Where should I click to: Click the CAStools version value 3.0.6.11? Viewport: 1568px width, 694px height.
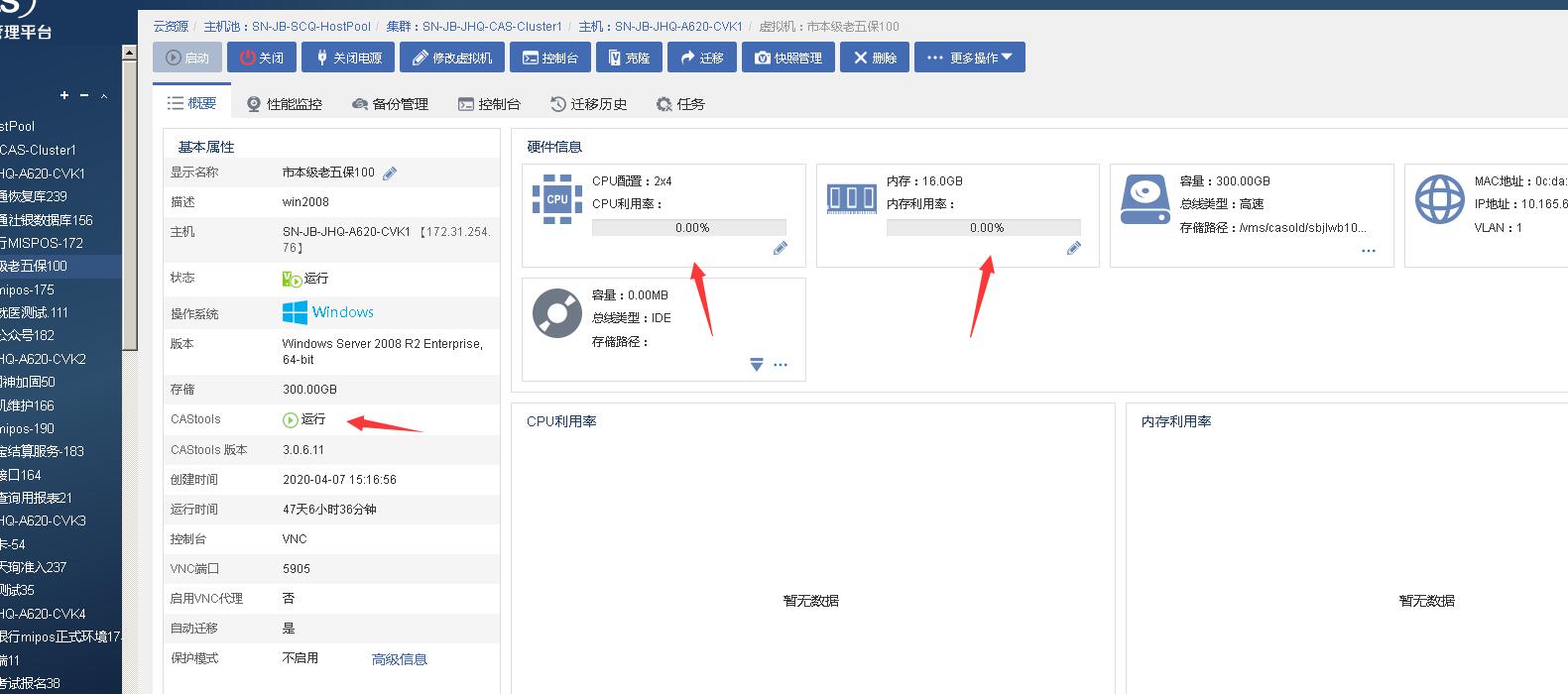pyautogui.click(x=303, y=450)
